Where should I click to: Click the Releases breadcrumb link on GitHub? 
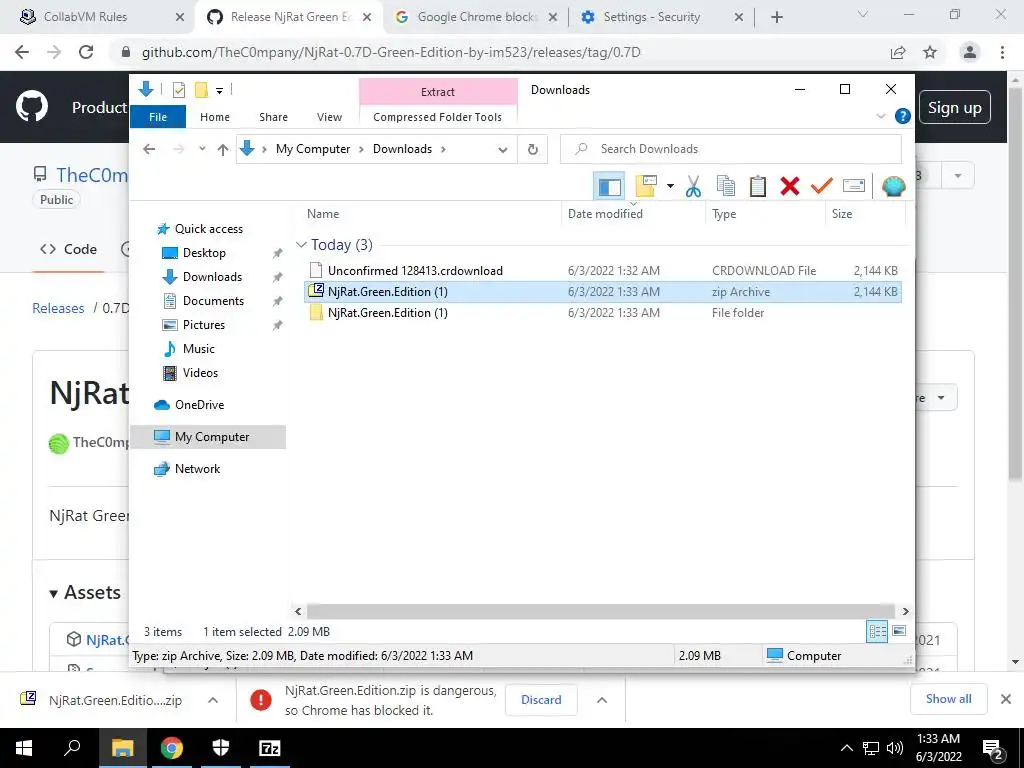point(58,308)
